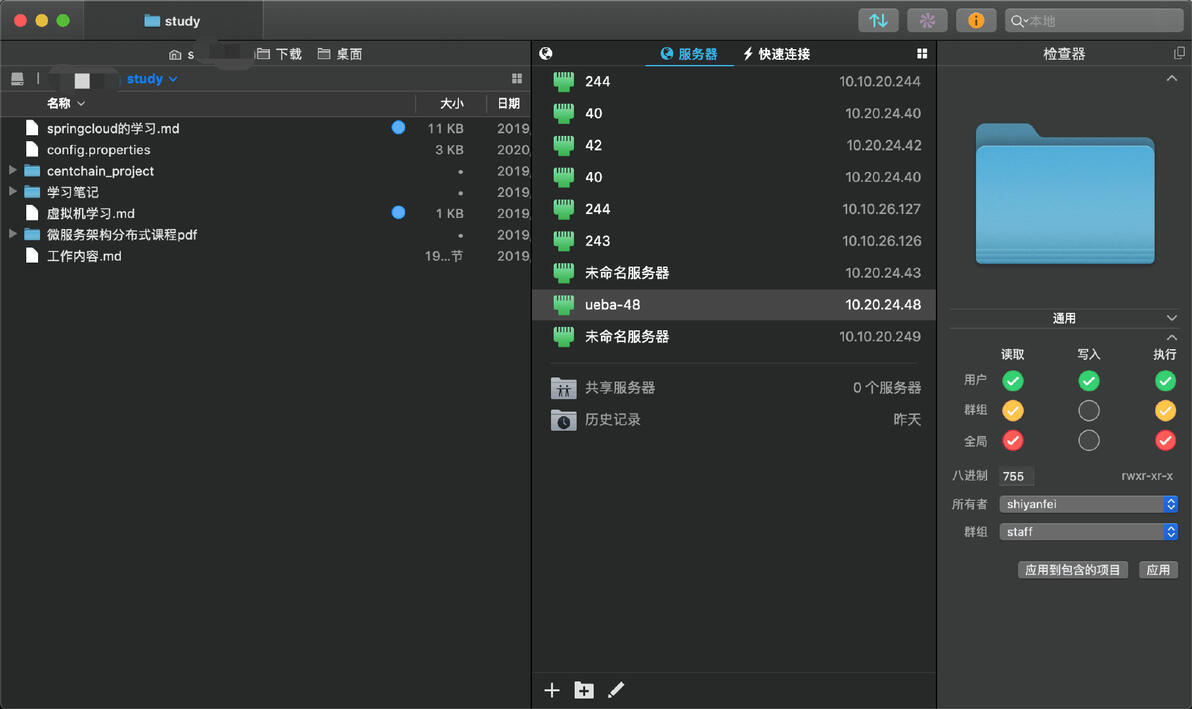1192x709 pixels.
Task: Toggle world write permission checkbox
Action: click(x=1089, y=440)
